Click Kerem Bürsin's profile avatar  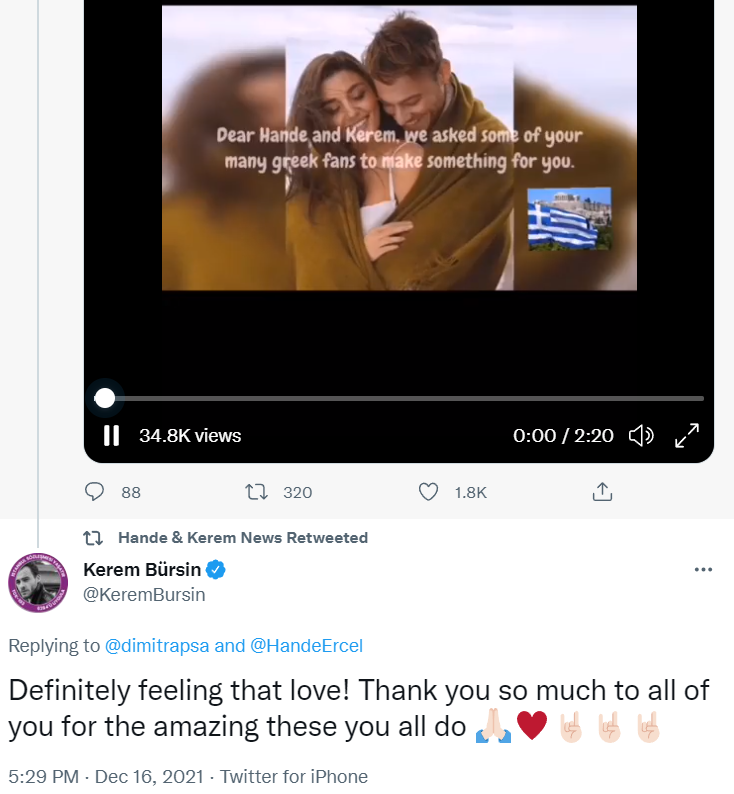click(37, 583)
